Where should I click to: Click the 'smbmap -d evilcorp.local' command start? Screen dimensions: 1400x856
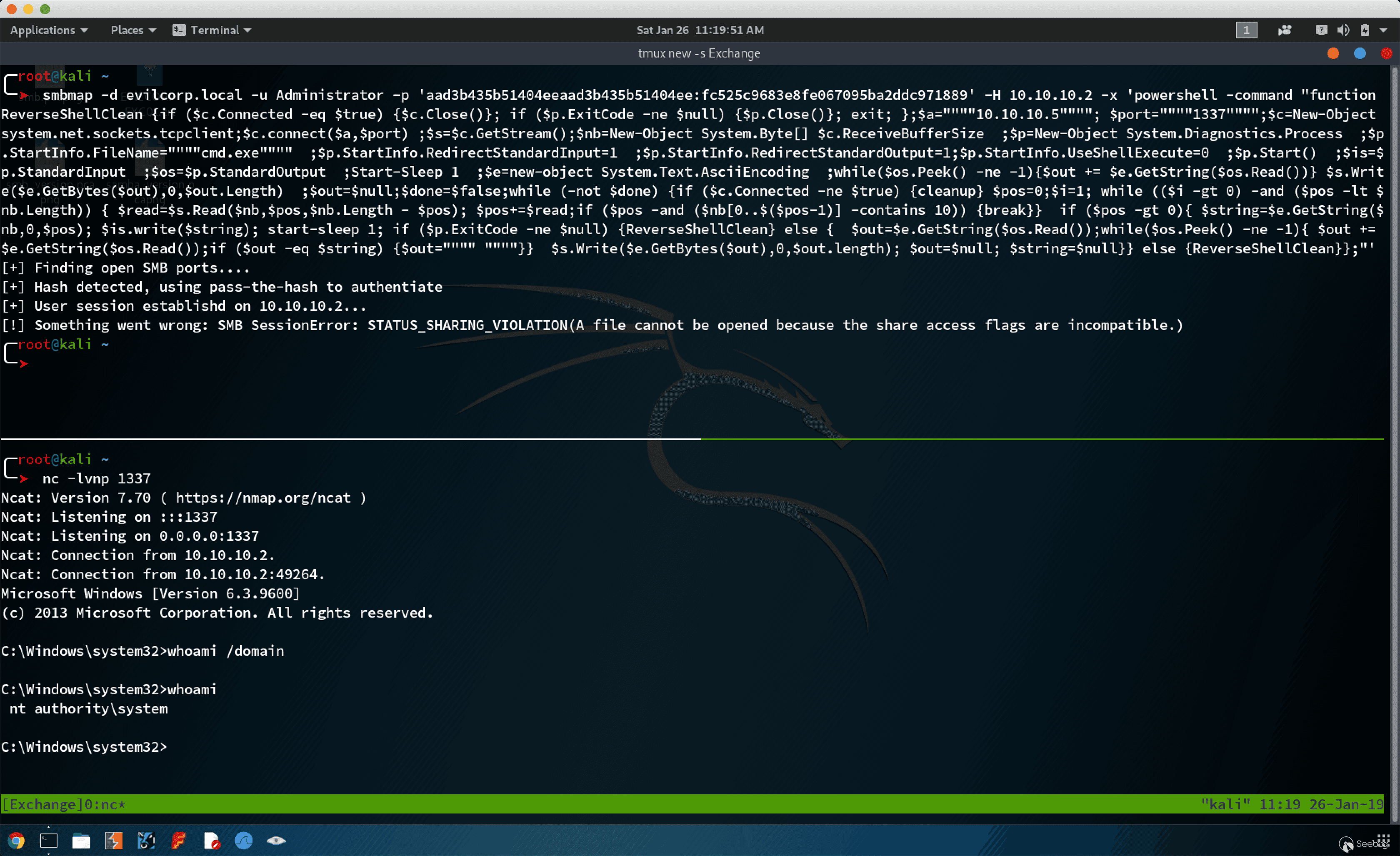142,95
